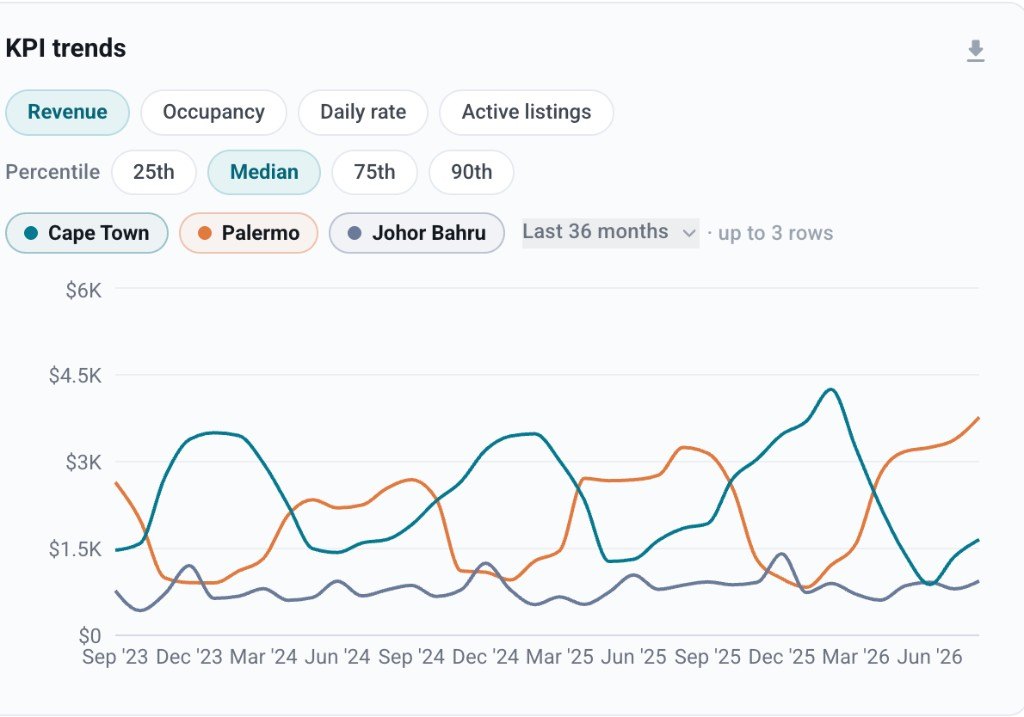Toggle Johor Bahru series visibility
The height and width of the screenshot is (717, 1024).
(417, 233)
